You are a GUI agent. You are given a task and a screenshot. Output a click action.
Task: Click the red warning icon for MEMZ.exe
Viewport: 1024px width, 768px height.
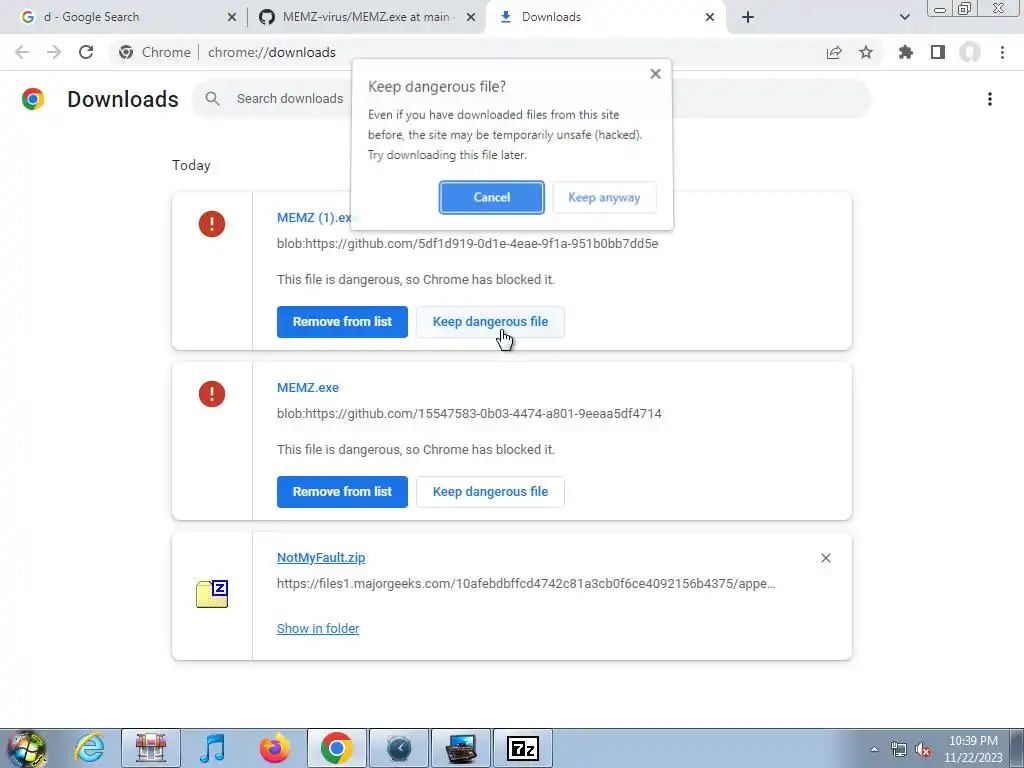point(212,394)
